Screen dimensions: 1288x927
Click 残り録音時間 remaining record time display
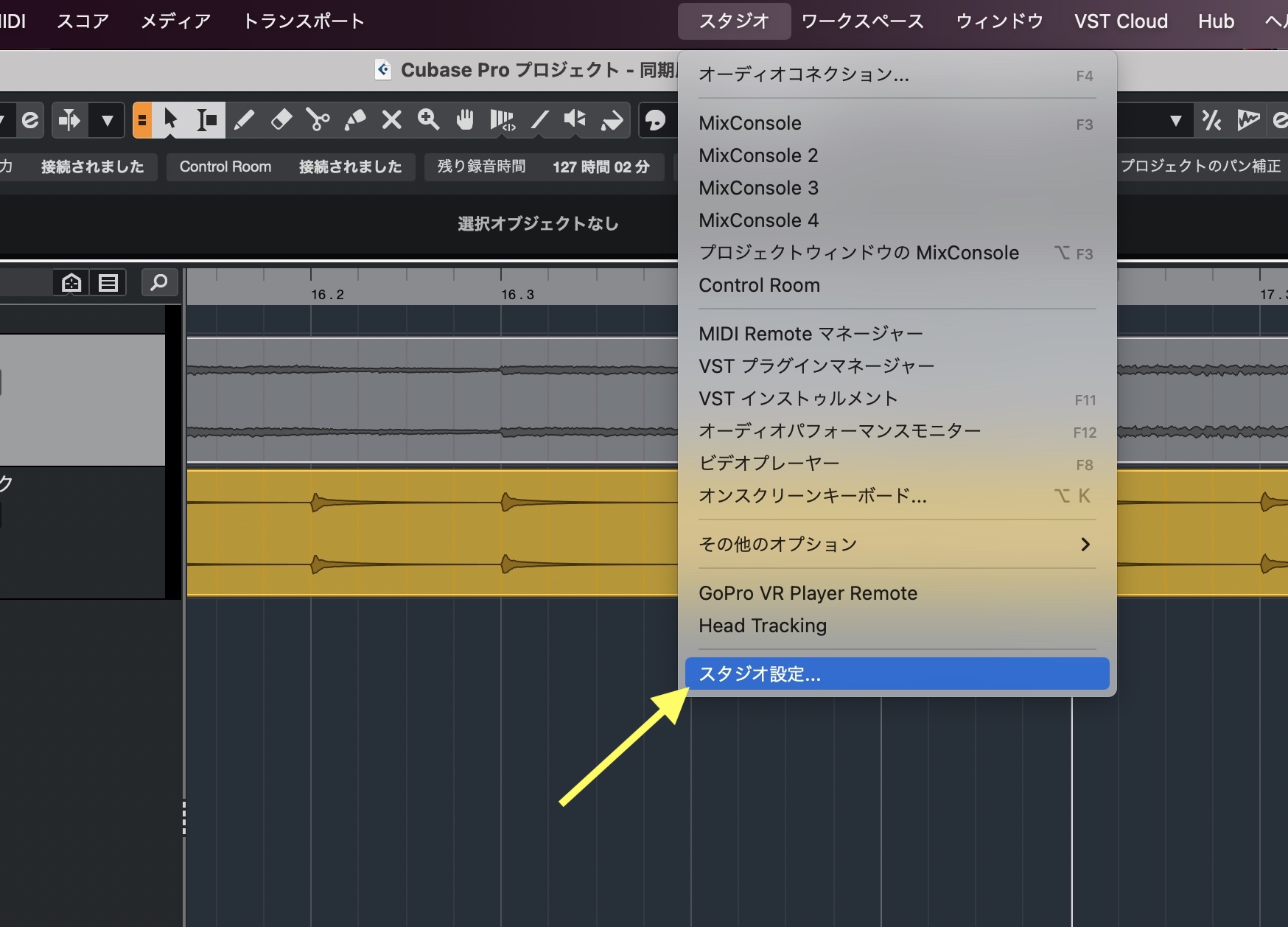pos(544,167)
